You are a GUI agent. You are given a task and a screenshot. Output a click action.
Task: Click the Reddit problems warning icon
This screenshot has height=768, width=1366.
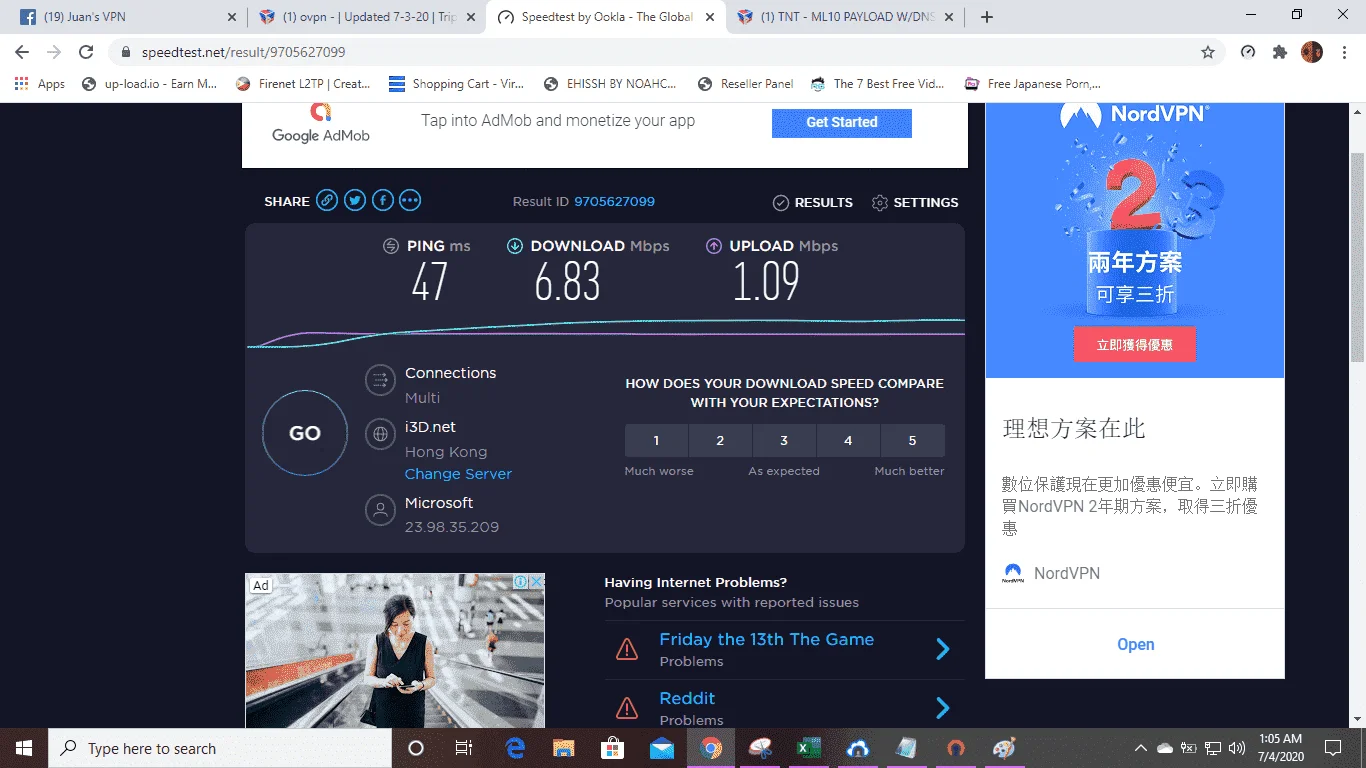(627, 708)
